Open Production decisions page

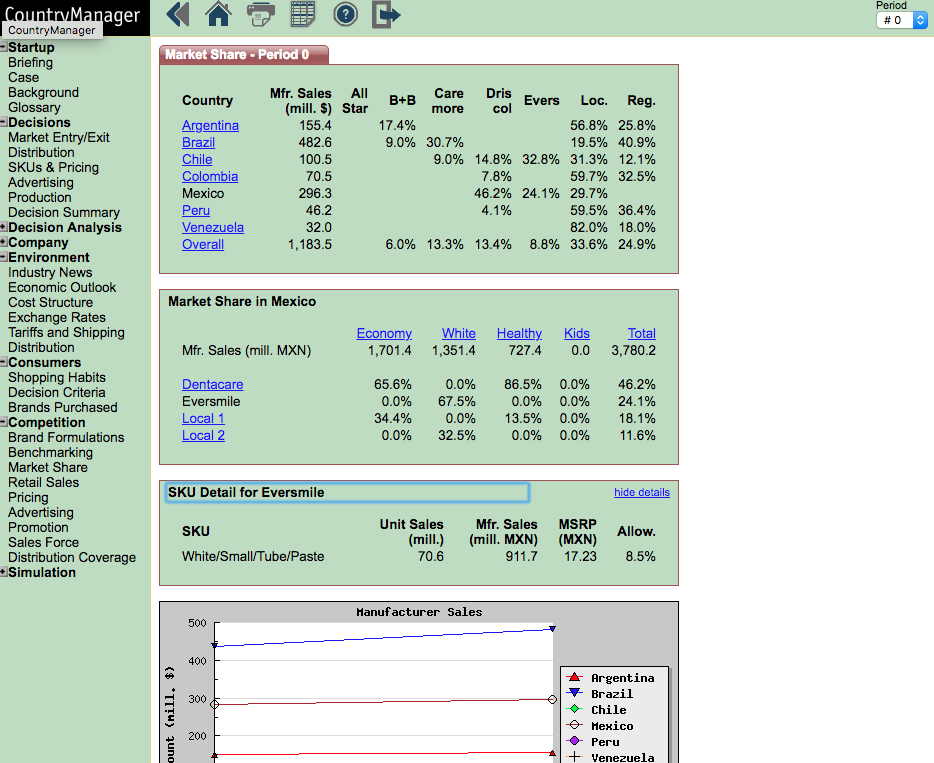pyautogui.click(x=39, y=197)
